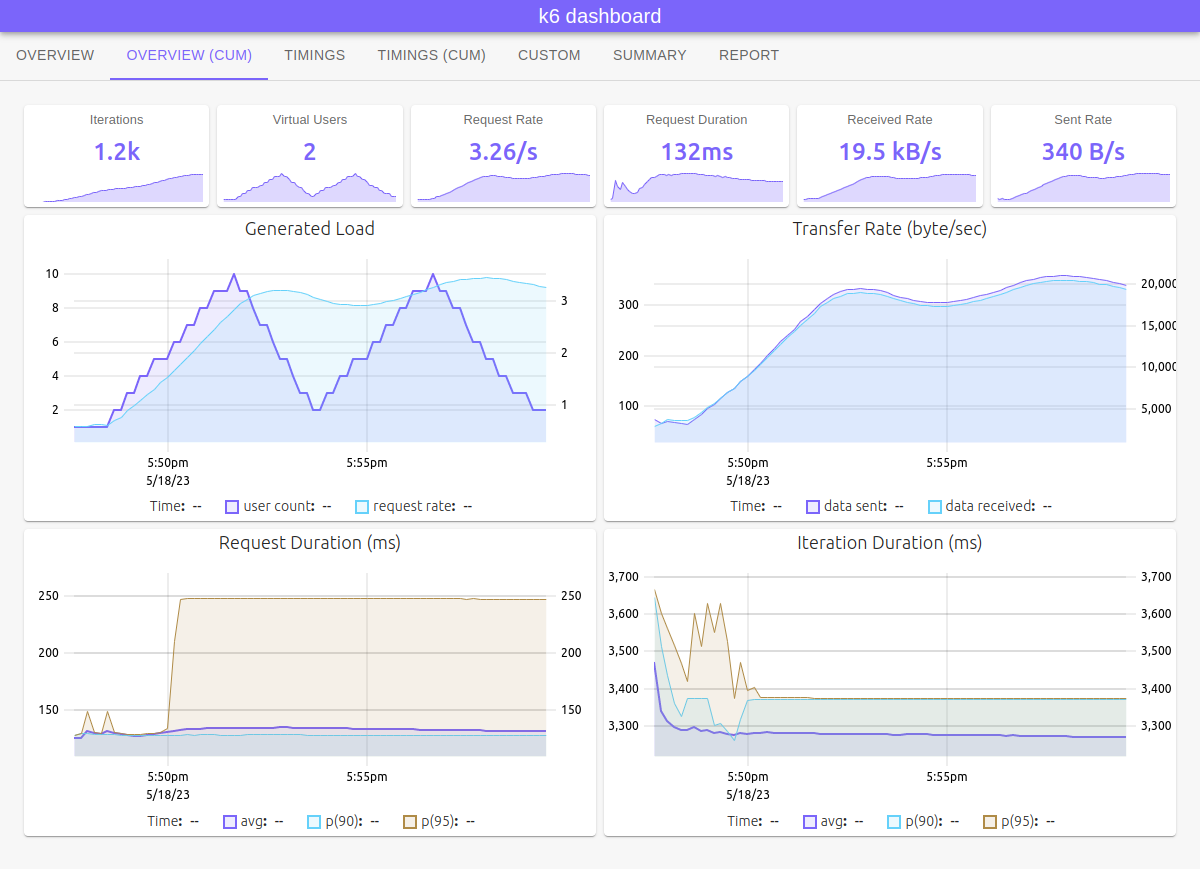Go to the CUSTOM tab

(x=549, y=55)
